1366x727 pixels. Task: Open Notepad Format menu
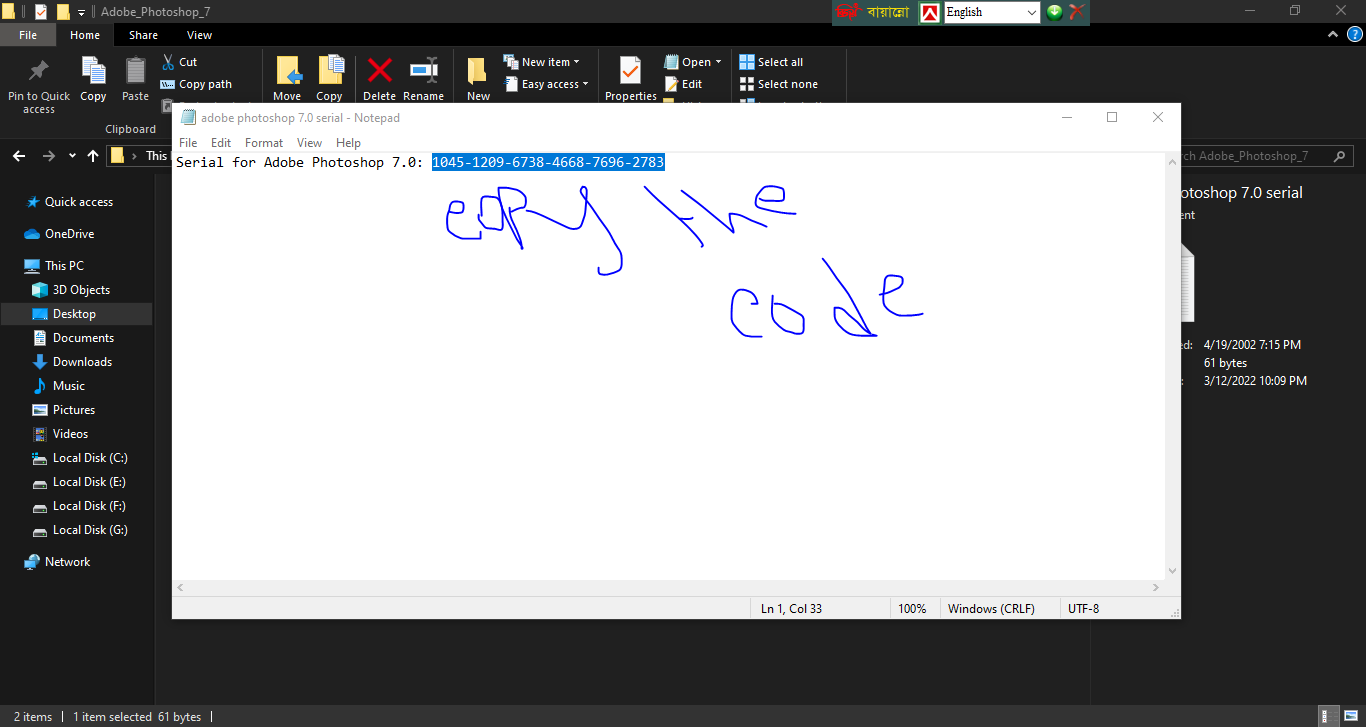pos(264,143)
